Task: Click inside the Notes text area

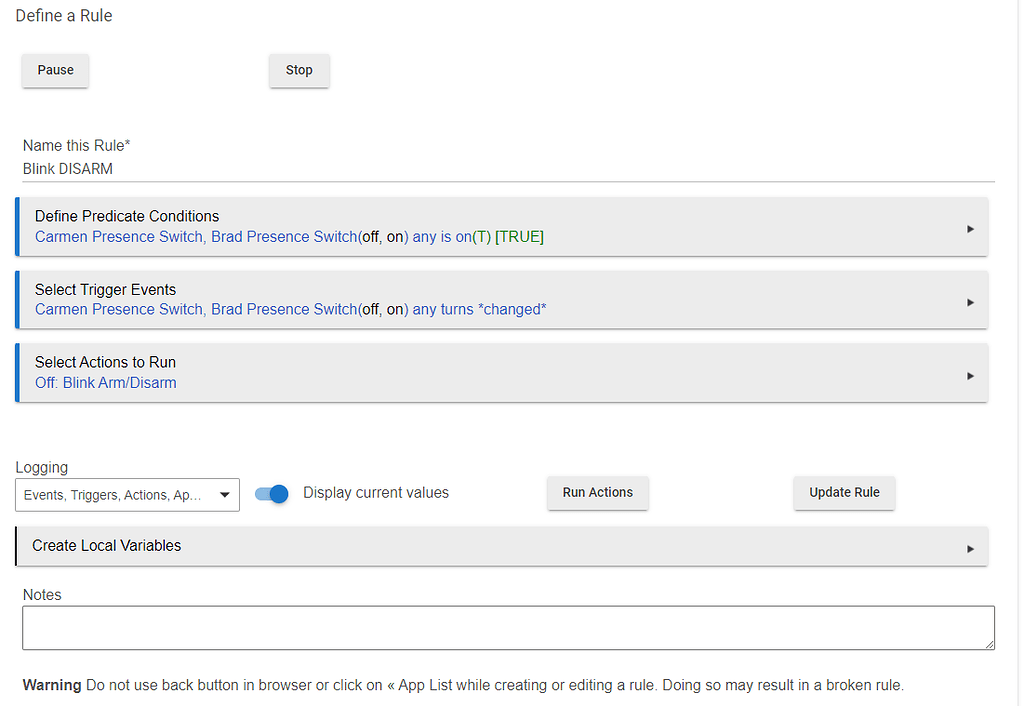Action: coord(508,627)
